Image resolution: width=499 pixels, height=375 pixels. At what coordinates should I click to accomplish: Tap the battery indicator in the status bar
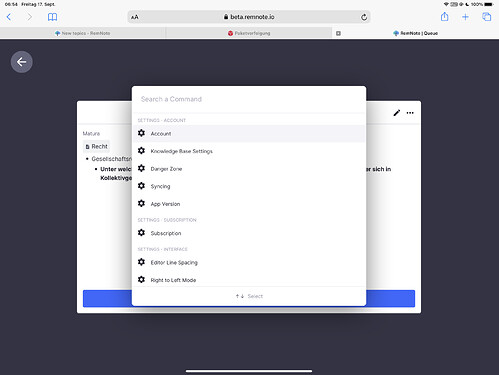click(489, 4)
